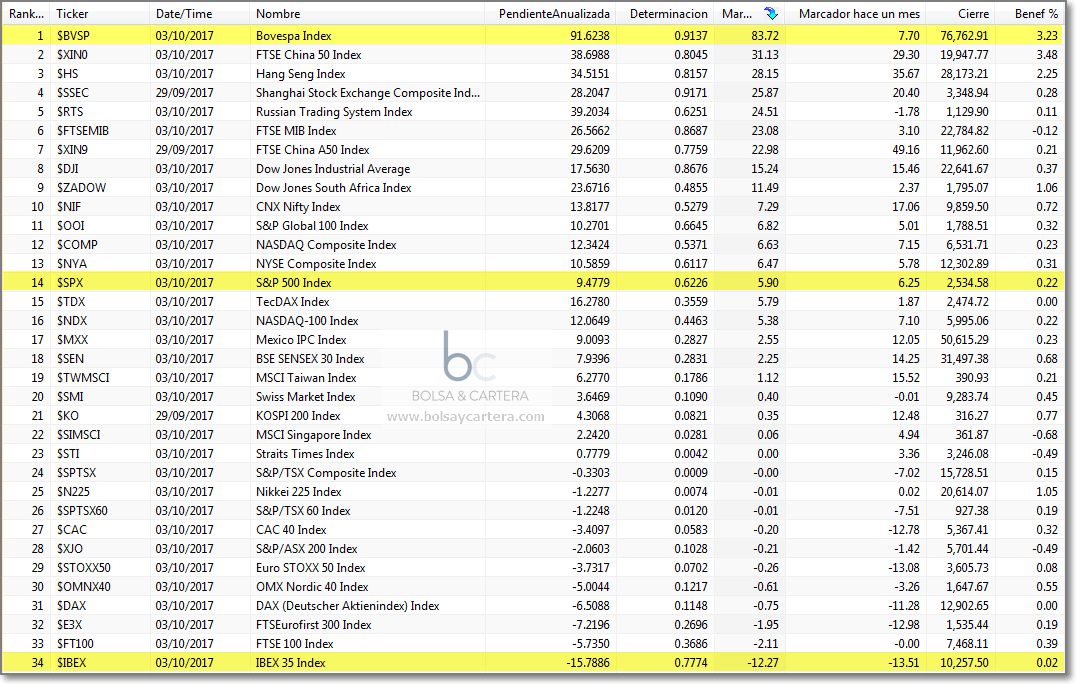Select 'MSCI Singapore Index' name
Screen dimensions: 1076x684
click(314, 435)
